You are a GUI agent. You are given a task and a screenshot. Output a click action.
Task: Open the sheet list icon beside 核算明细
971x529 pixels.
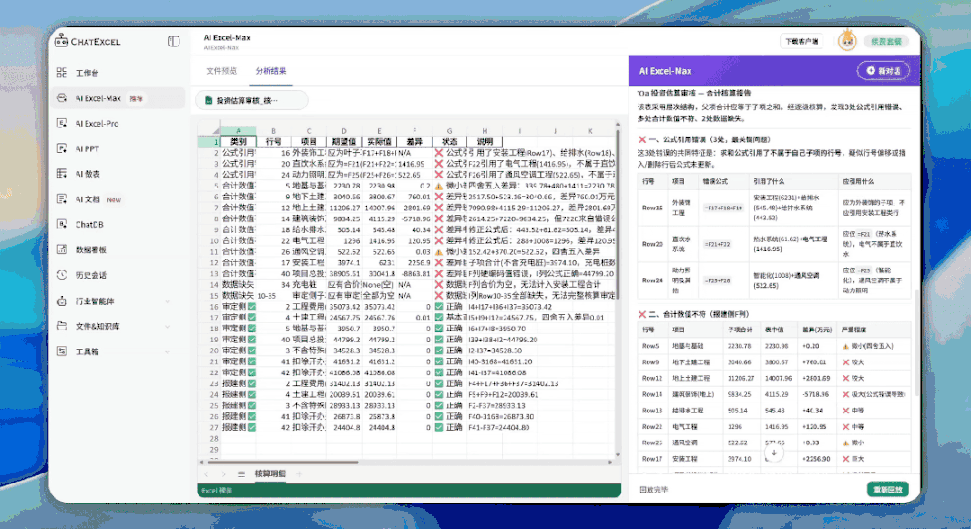click(241, 474)
